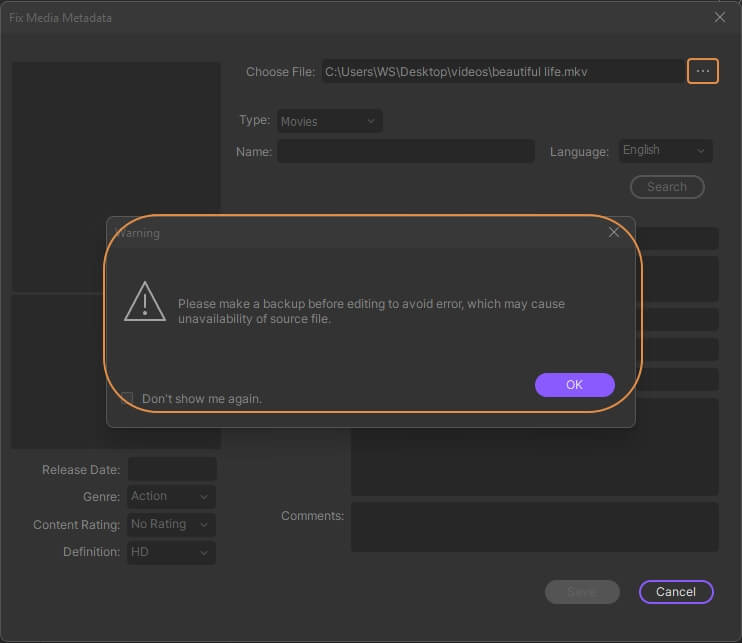Click the greyed-out Save button

(x=582, y=592)
